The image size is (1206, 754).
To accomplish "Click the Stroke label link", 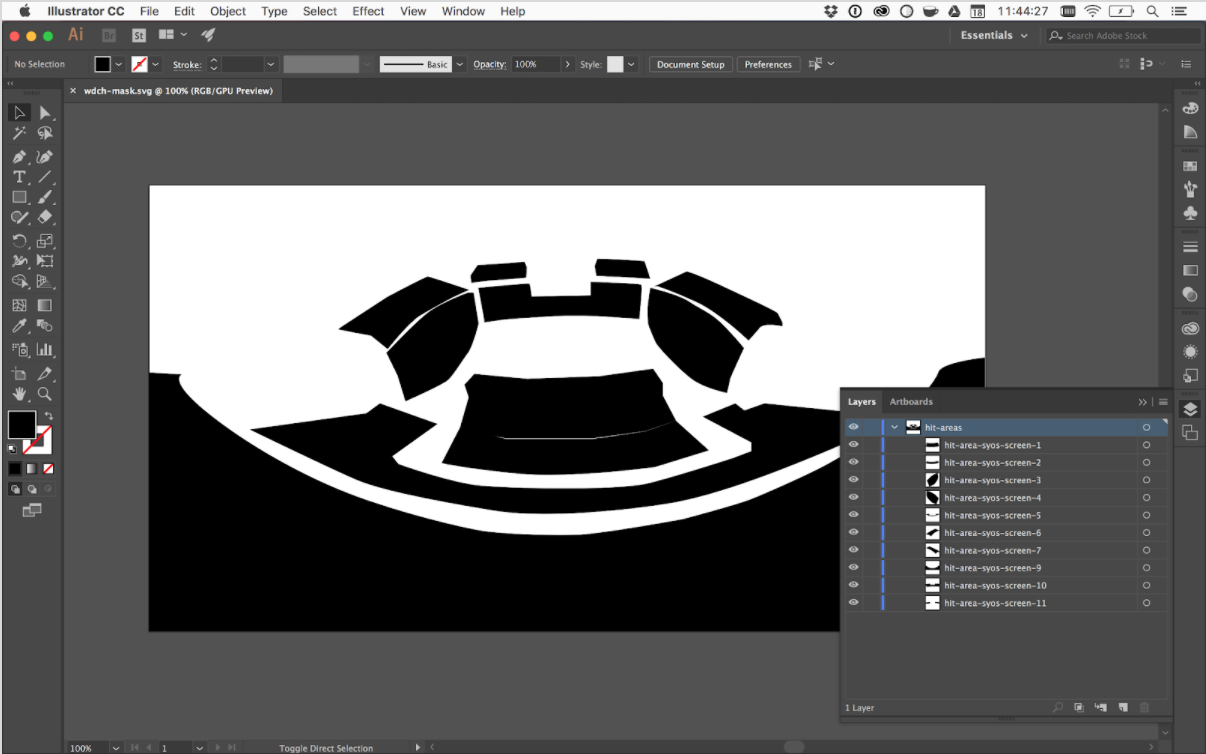I will click(x=187, y=64).
